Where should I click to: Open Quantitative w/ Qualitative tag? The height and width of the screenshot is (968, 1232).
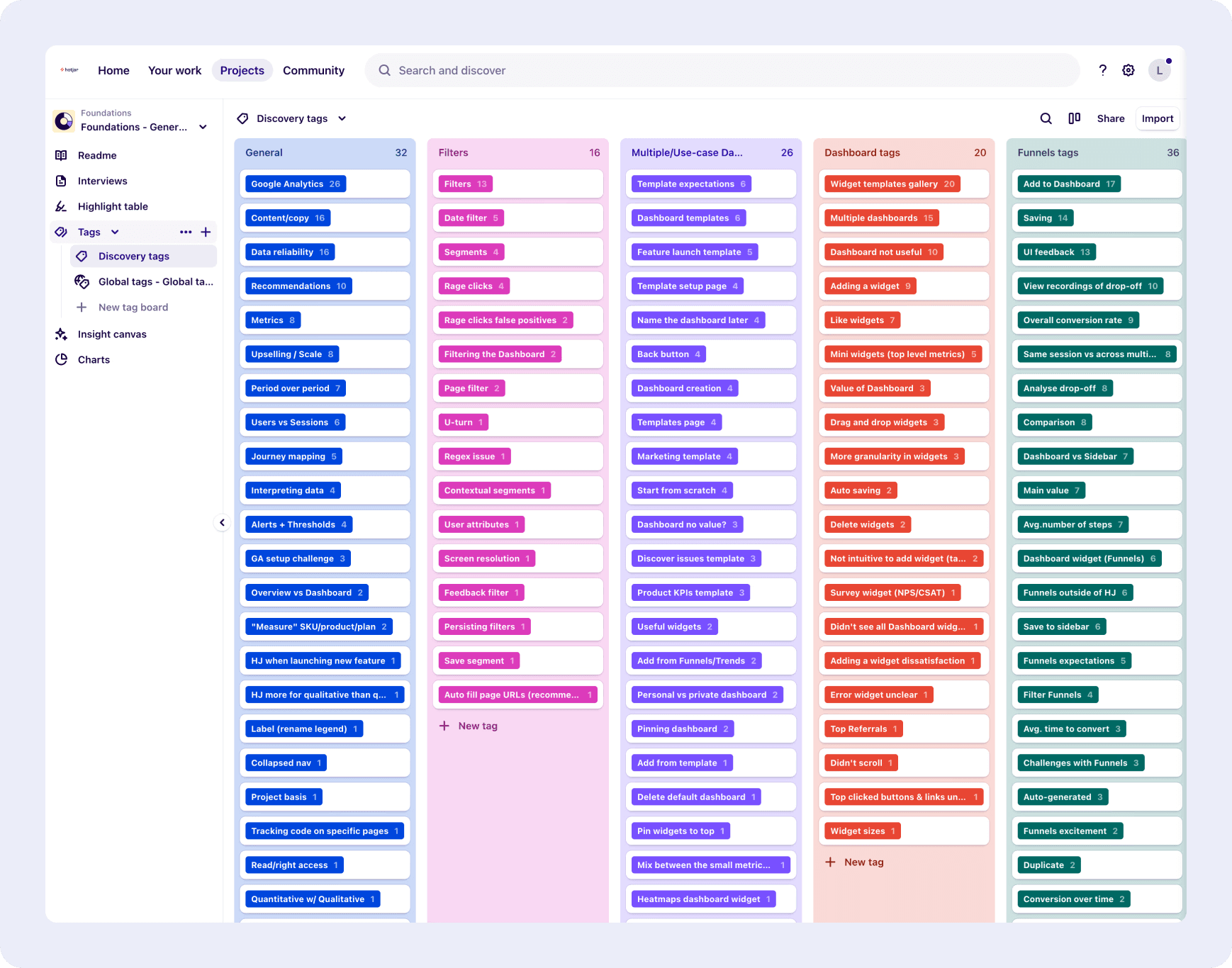click(x=313, y=899)
